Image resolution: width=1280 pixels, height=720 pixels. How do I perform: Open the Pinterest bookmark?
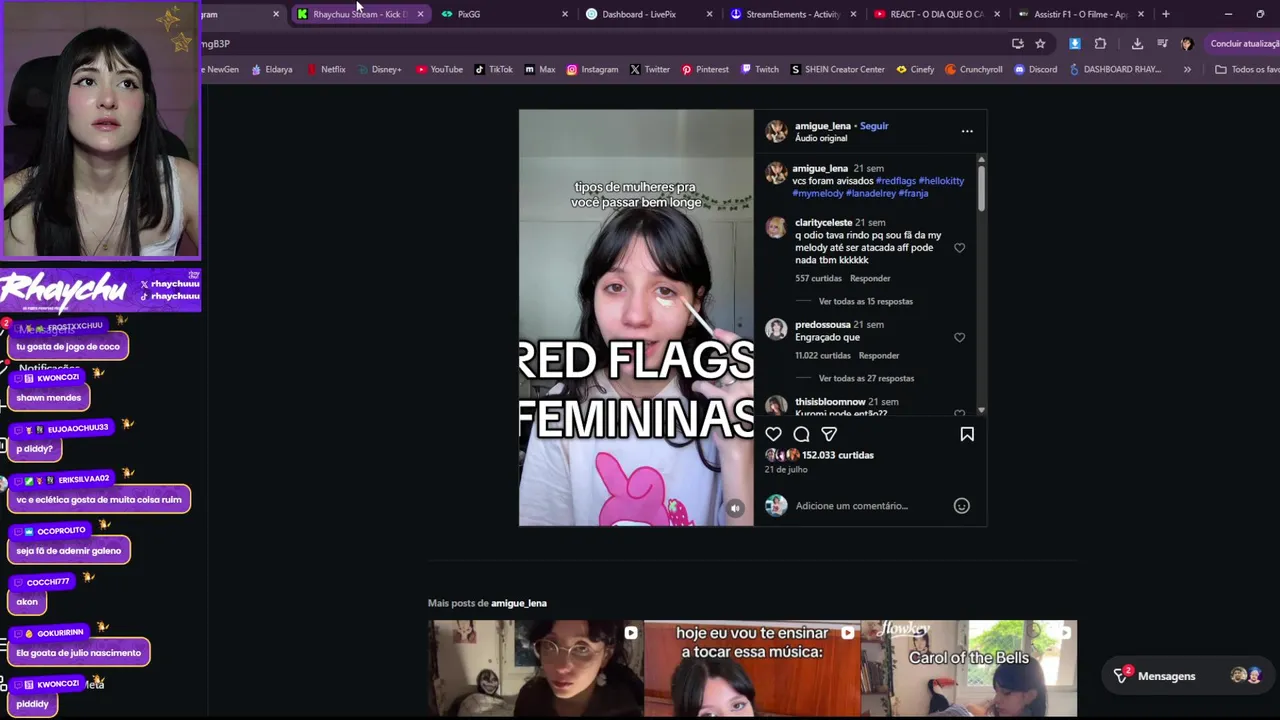[705, 70]
